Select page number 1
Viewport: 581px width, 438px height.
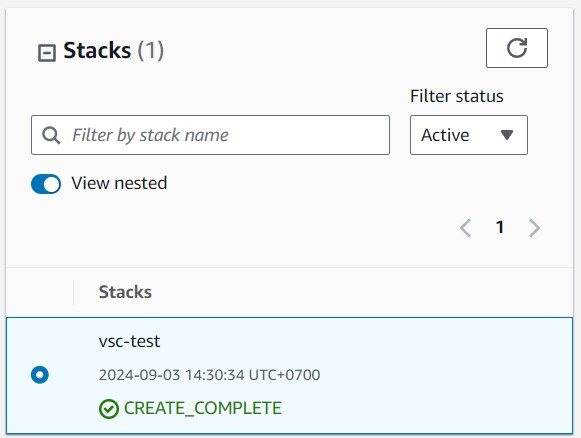click(500, 227)
